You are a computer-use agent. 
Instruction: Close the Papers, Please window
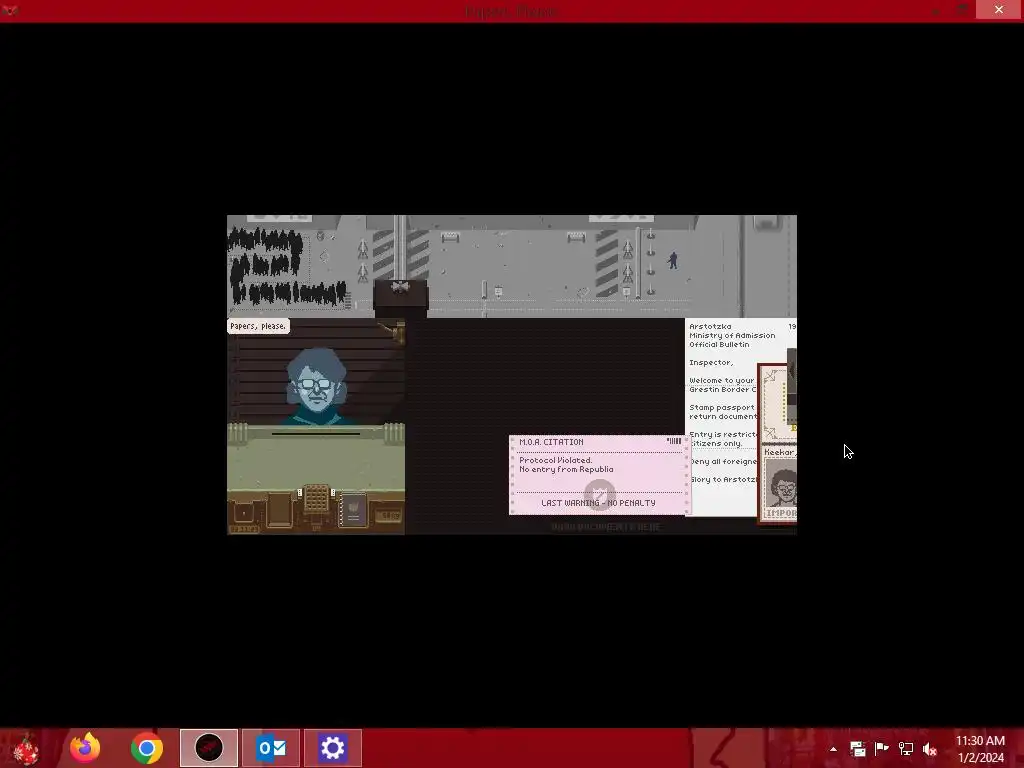pos(999,10)
